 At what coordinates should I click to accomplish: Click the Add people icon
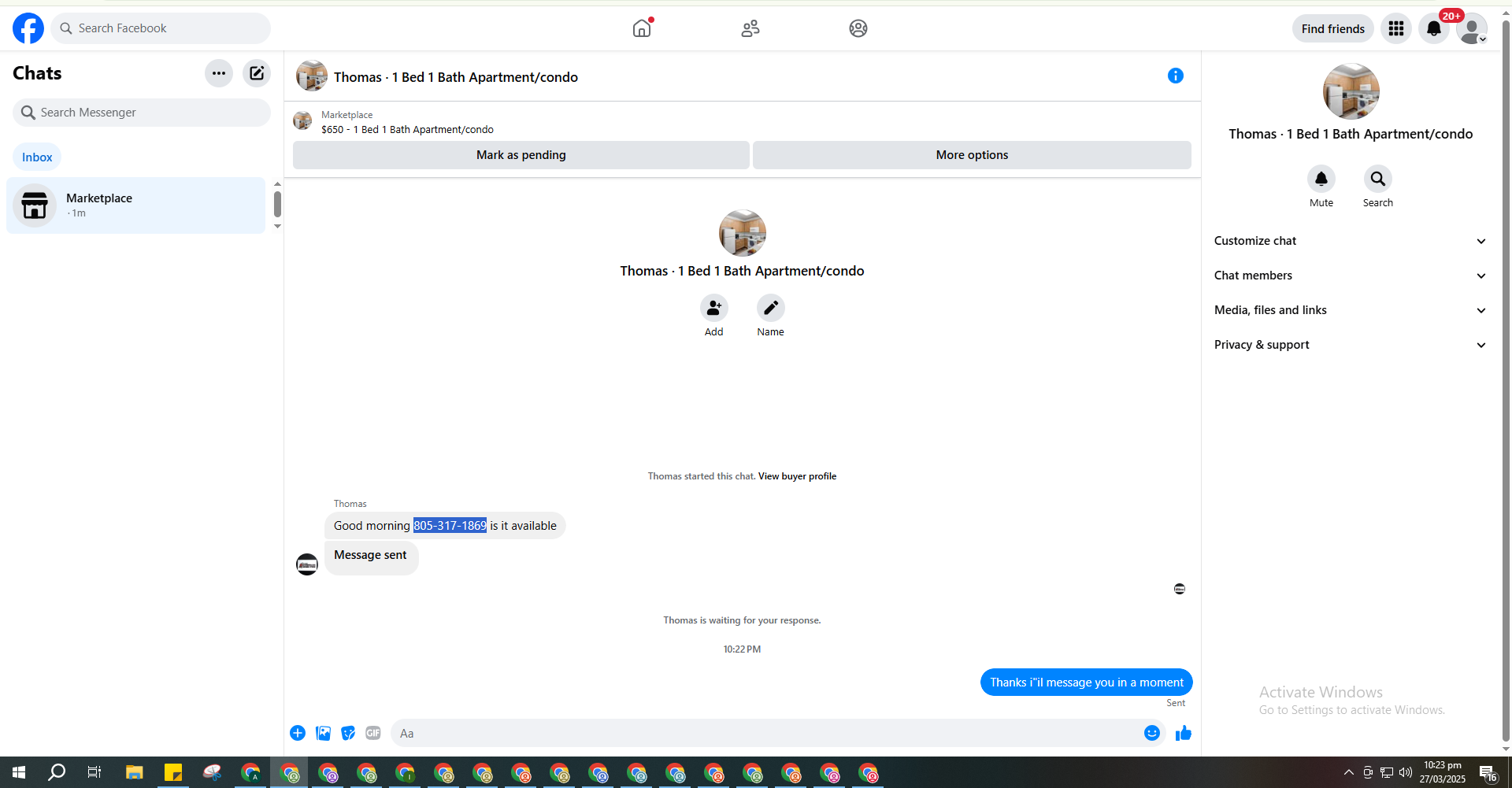(714, 308)
